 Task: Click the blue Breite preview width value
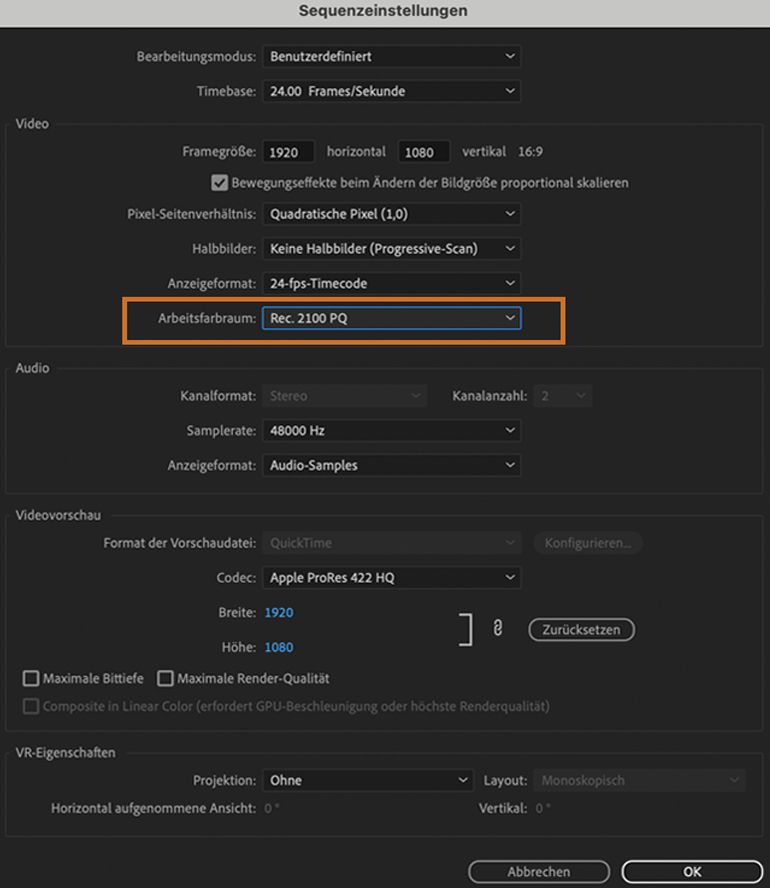279,612
